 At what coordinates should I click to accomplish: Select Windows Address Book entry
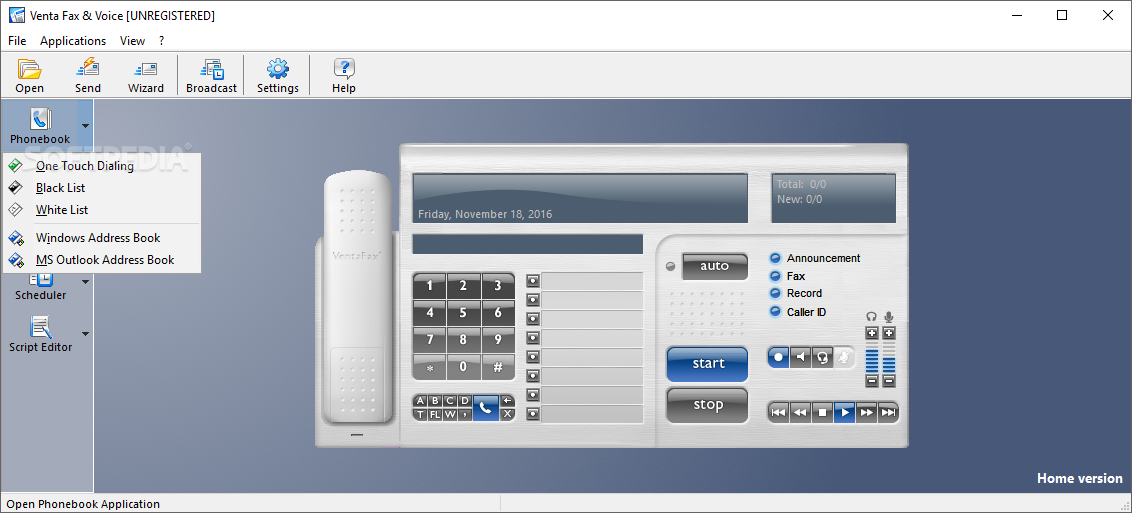coord(101,238)
